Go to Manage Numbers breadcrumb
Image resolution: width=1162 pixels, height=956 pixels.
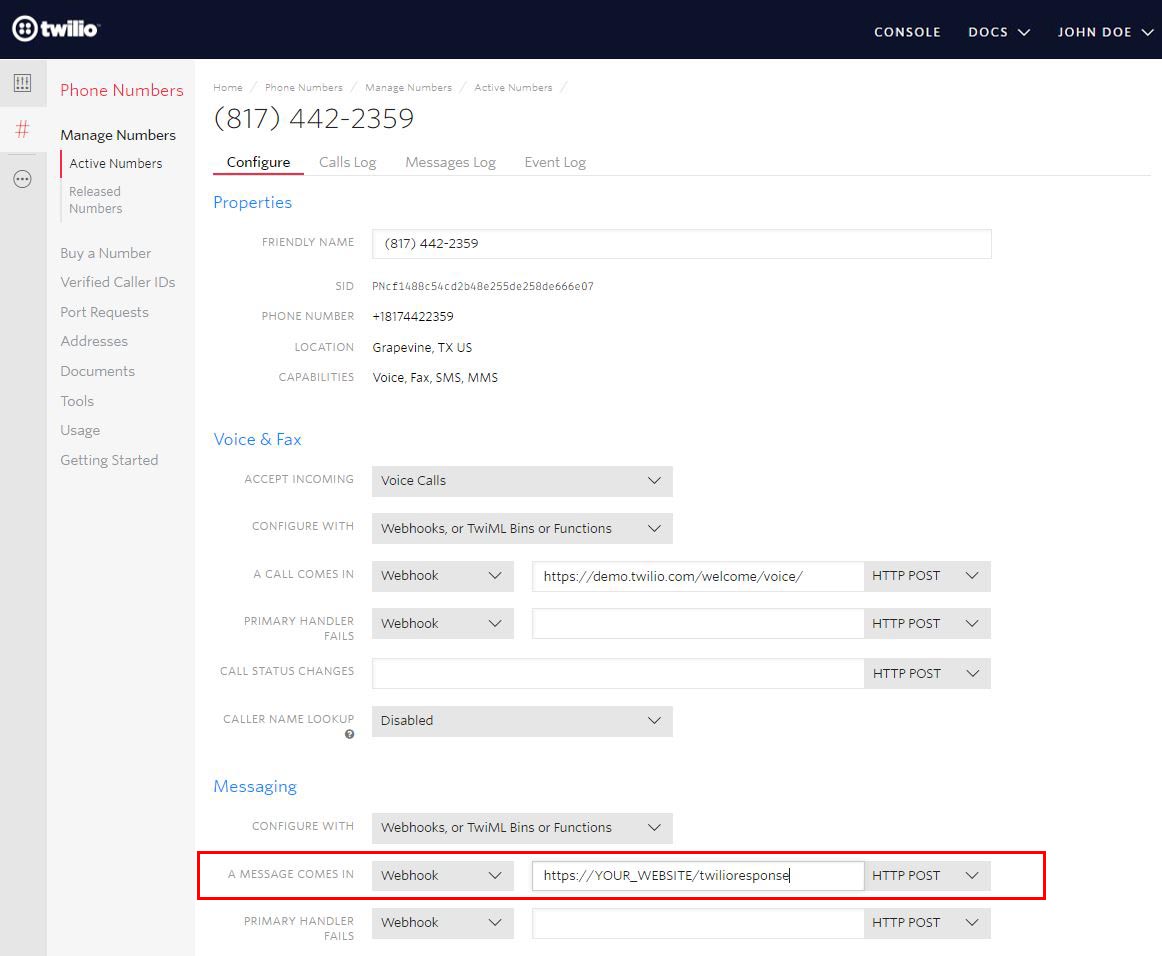point(408,87)
